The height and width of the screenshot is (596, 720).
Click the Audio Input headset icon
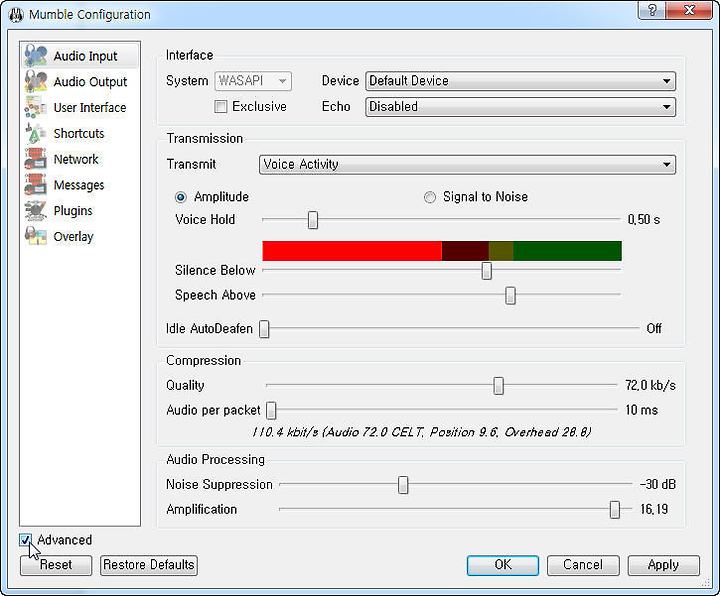tap(35, 56)
